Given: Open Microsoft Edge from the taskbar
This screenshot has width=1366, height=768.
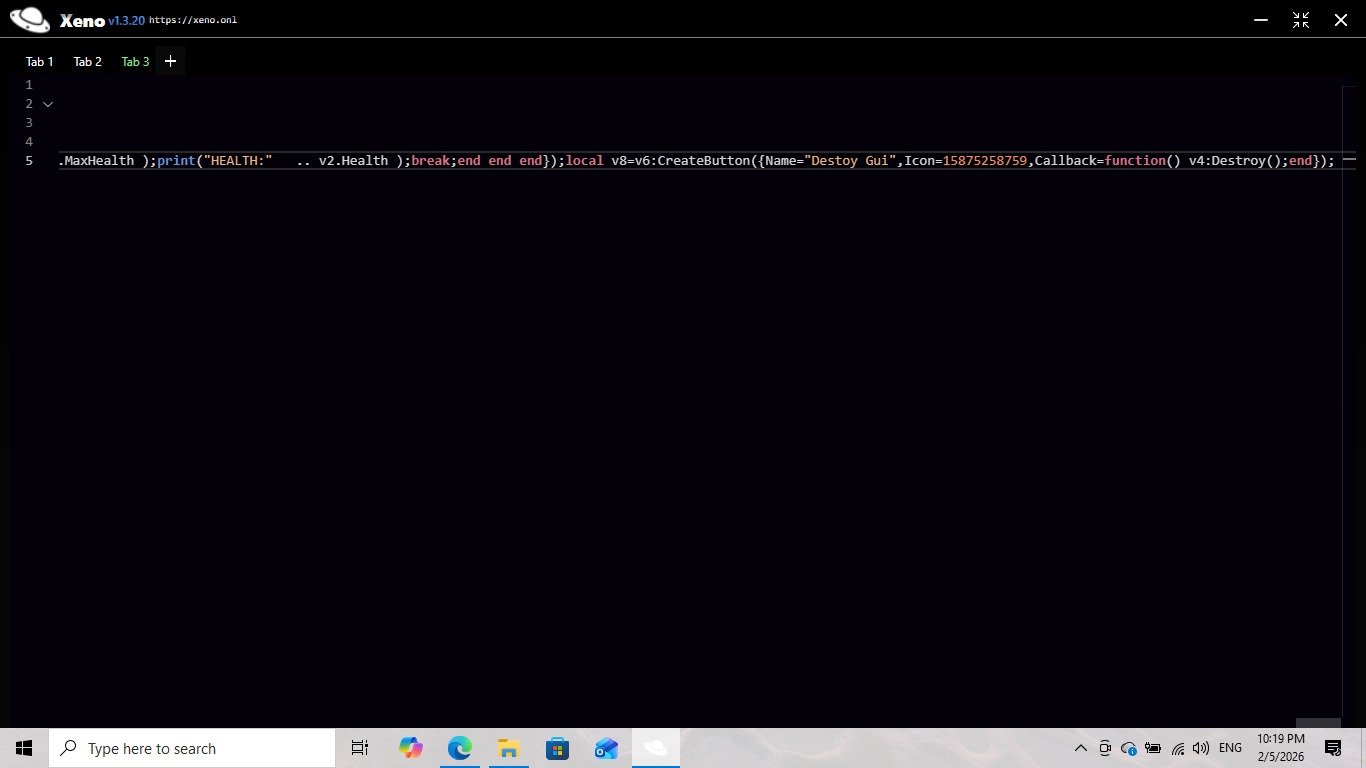Looking at the screenshot, I should (459, 748).
